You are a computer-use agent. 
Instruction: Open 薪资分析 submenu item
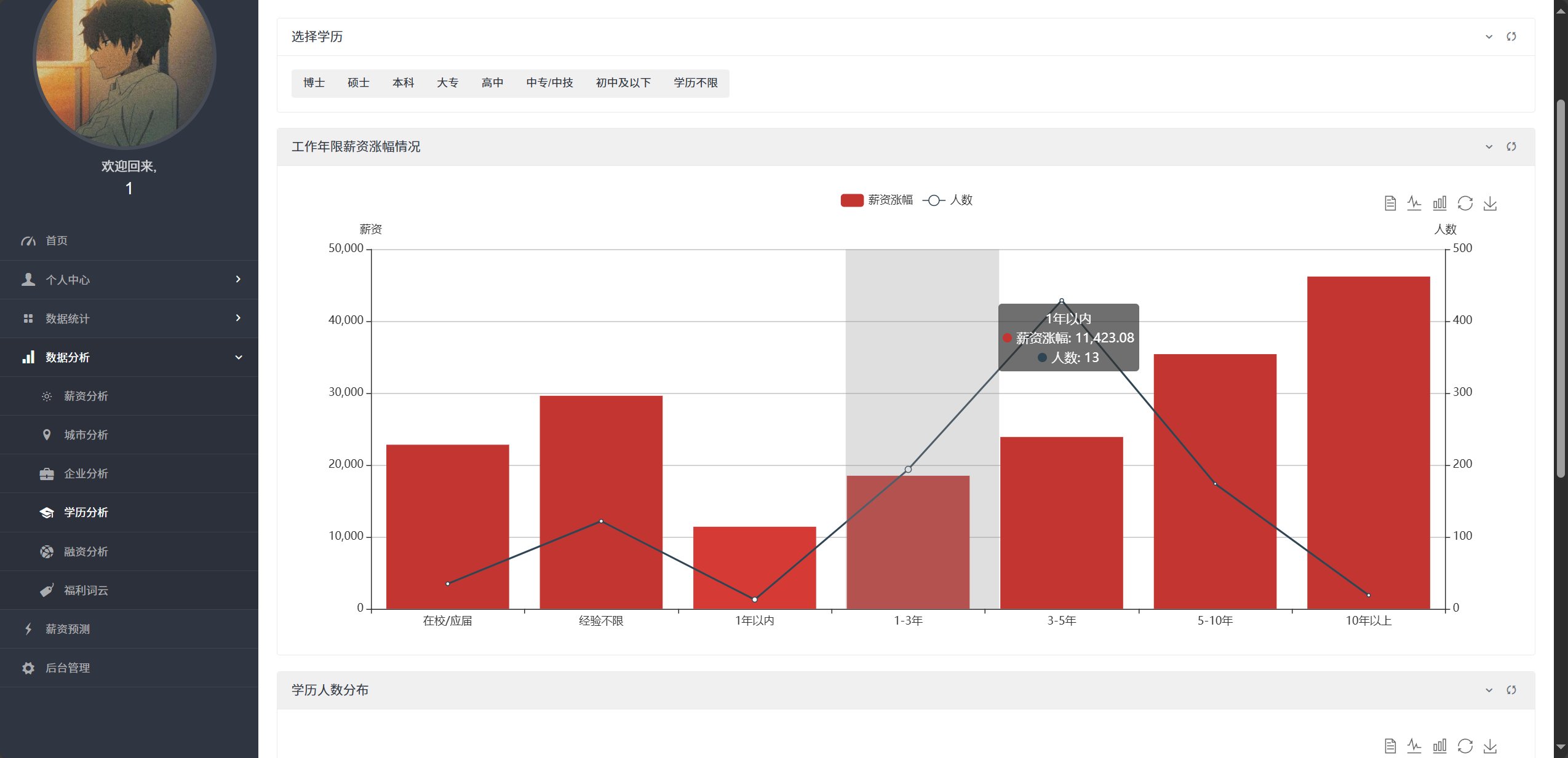[86, 397]
